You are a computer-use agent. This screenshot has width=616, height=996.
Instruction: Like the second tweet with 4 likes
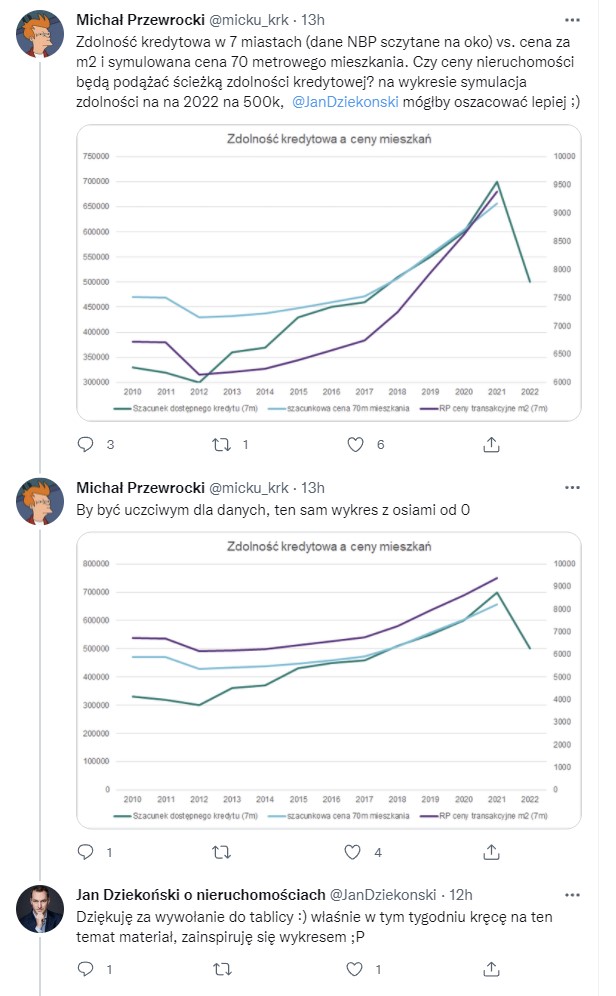[352, 853]
